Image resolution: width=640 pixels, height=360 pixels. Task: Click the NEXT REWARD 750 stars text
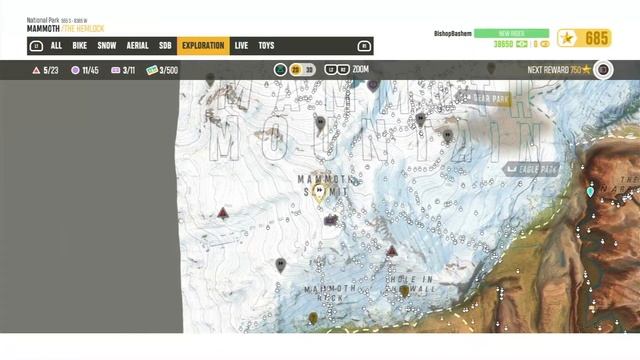pyautogui.click(x=559, y=70)
